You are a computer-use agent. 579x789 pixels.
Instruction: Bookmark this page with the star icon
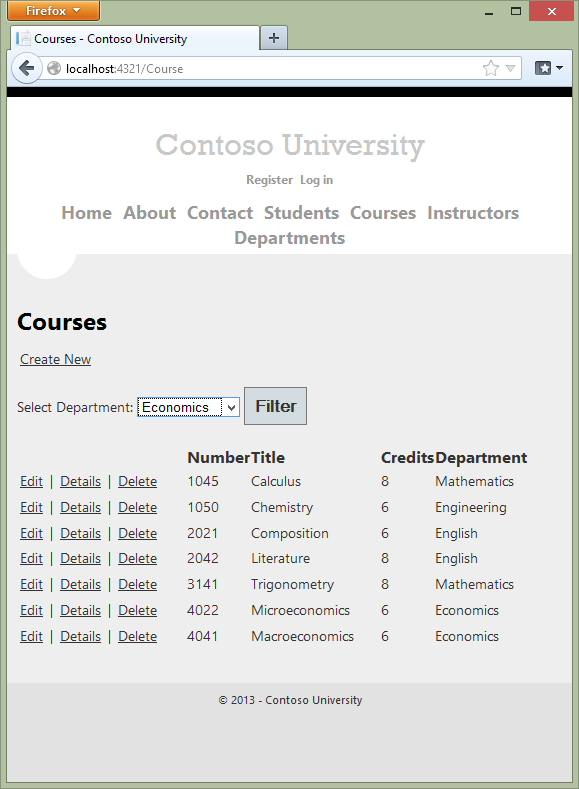point(490,68)
